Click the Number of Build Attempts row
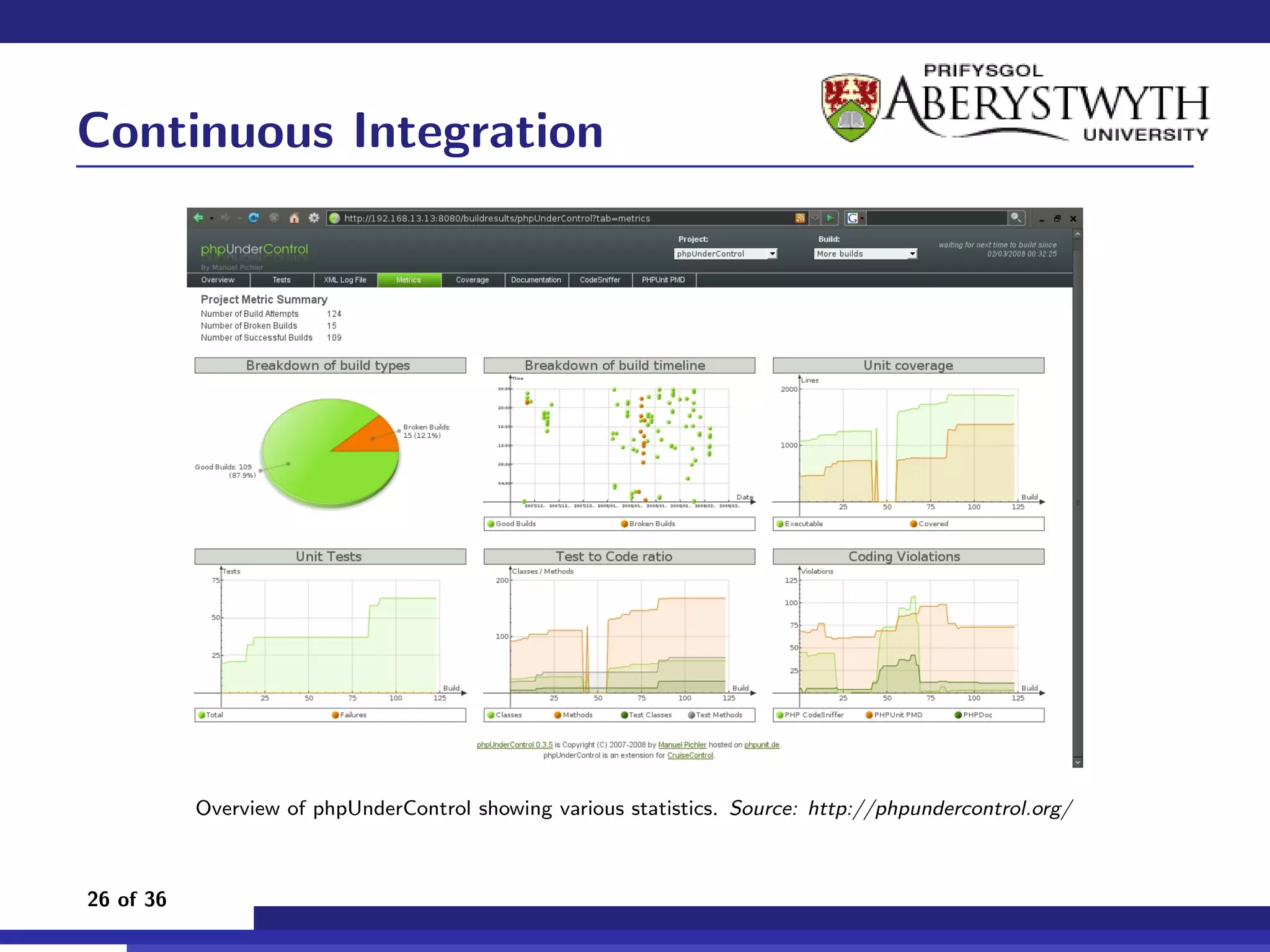Viewport: 1270px width, 952px height. click(271, 314)
